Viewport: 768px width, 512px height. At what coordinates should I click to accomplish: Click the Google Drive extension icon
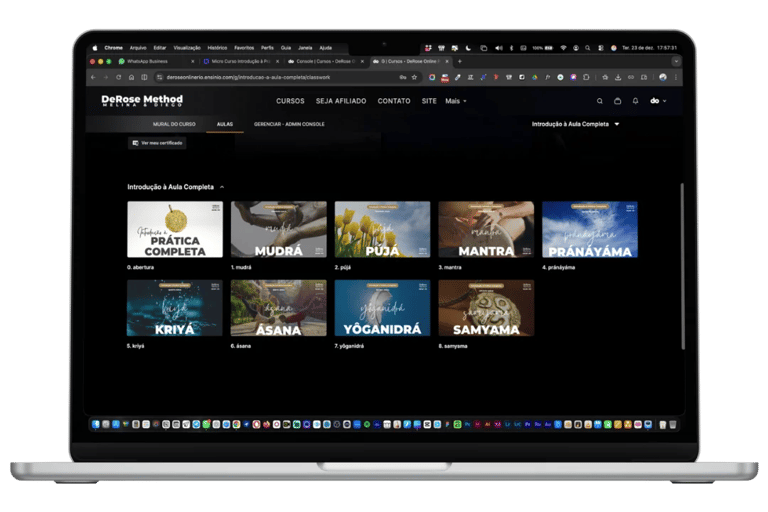pyautogui.click(x=535, y=77)
